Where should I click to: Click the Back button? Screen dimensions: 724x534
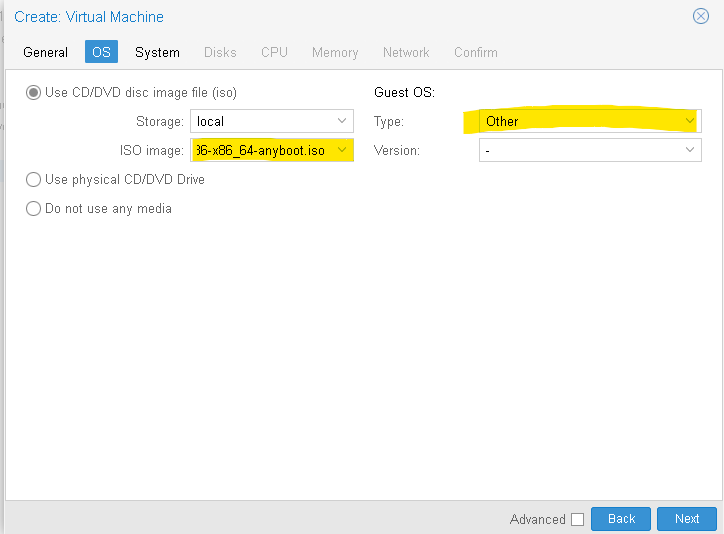click(x=621, y=519)
